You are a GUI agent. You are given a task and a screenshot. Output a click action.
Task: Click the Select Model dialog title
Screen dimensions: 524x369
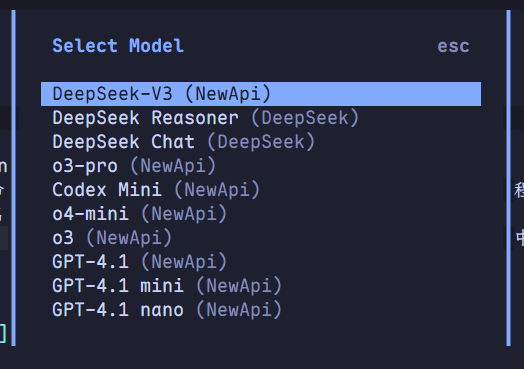118,45
